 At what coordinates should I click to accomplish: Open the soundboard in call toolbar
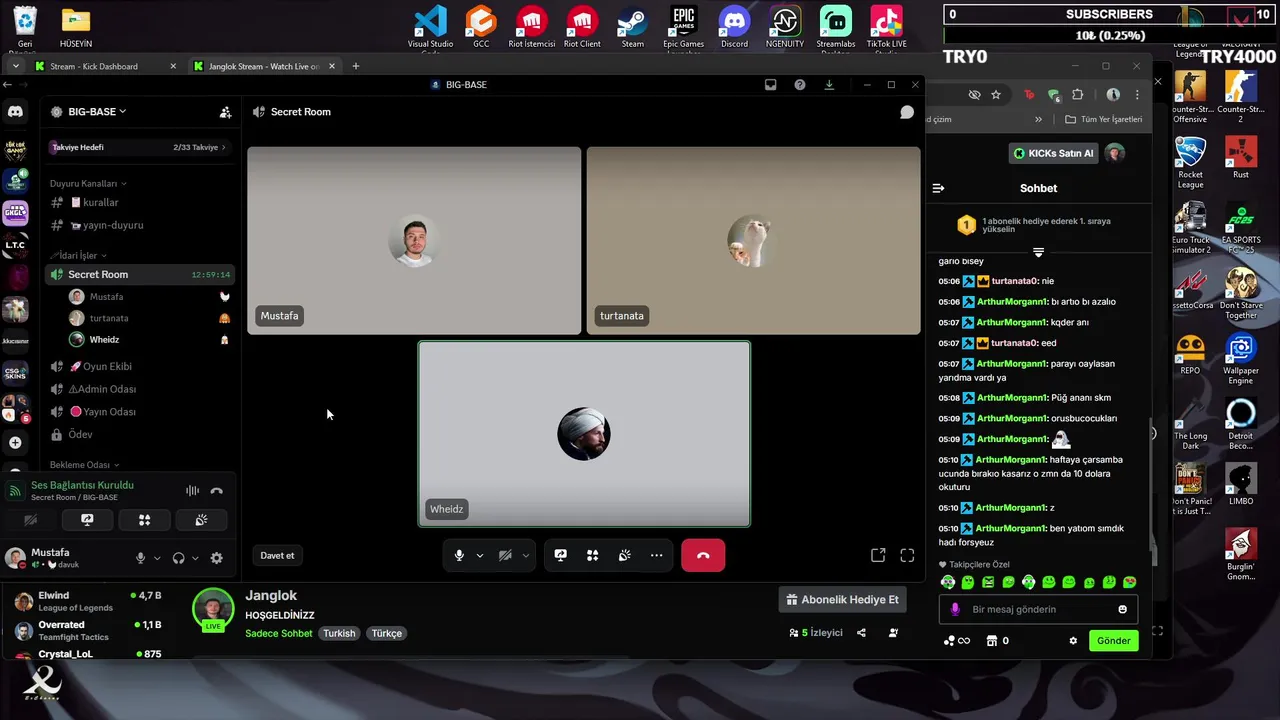(x=625, y=555)
